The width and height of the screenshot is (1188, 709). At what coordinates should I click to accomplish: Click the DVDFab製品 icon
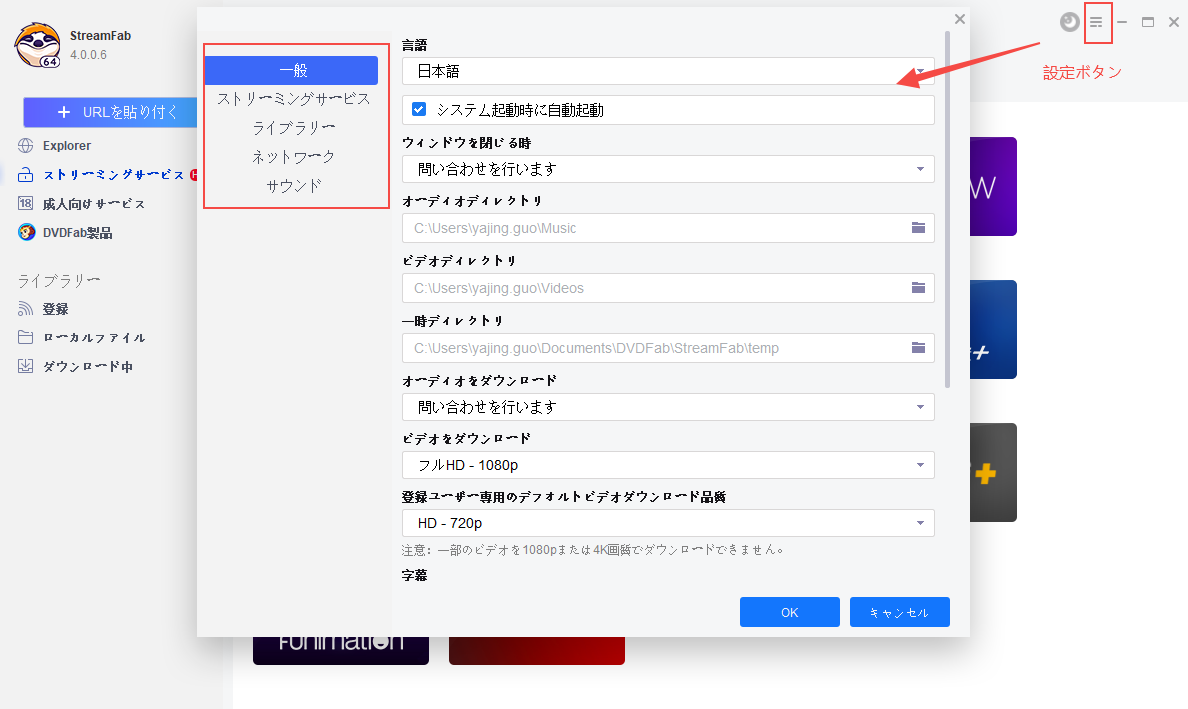27,233
